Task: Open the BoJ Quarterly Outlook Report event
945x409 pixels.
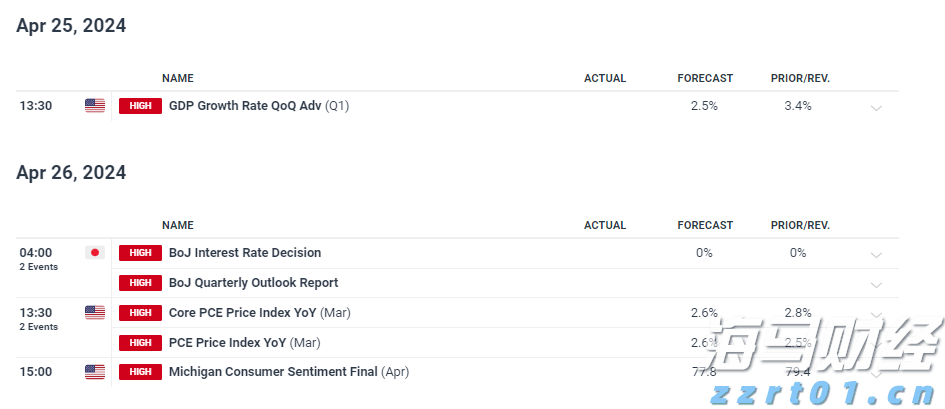Action: coord(253,283)
